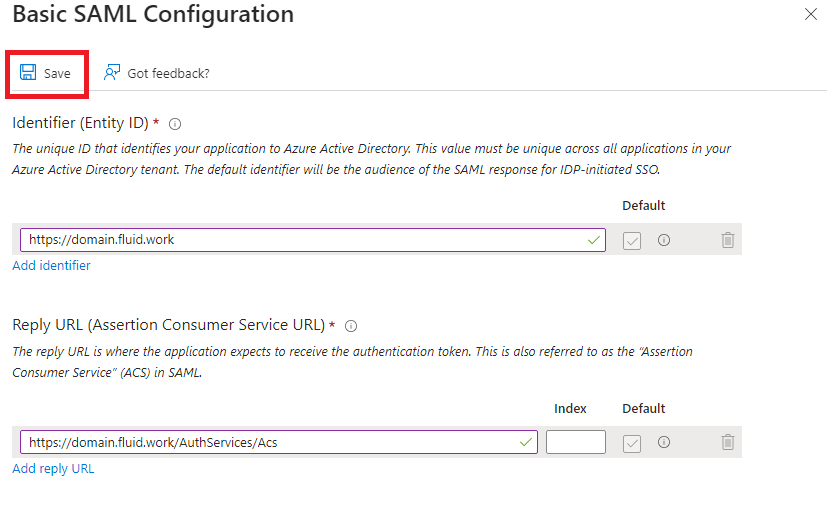This screenshot has height=505, width=835.
Task: Delete the https://domain.fluid.work identifier row
Action: coord(728,240)
